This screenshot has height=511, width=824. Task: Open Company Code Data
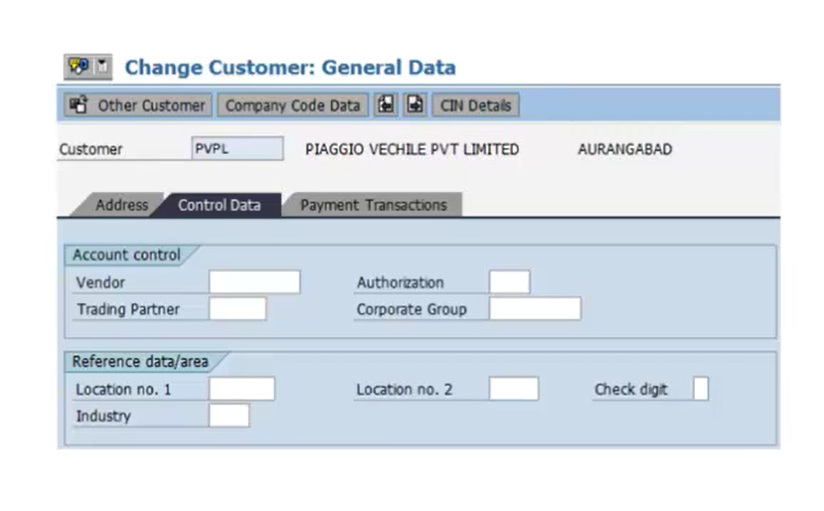293,105
